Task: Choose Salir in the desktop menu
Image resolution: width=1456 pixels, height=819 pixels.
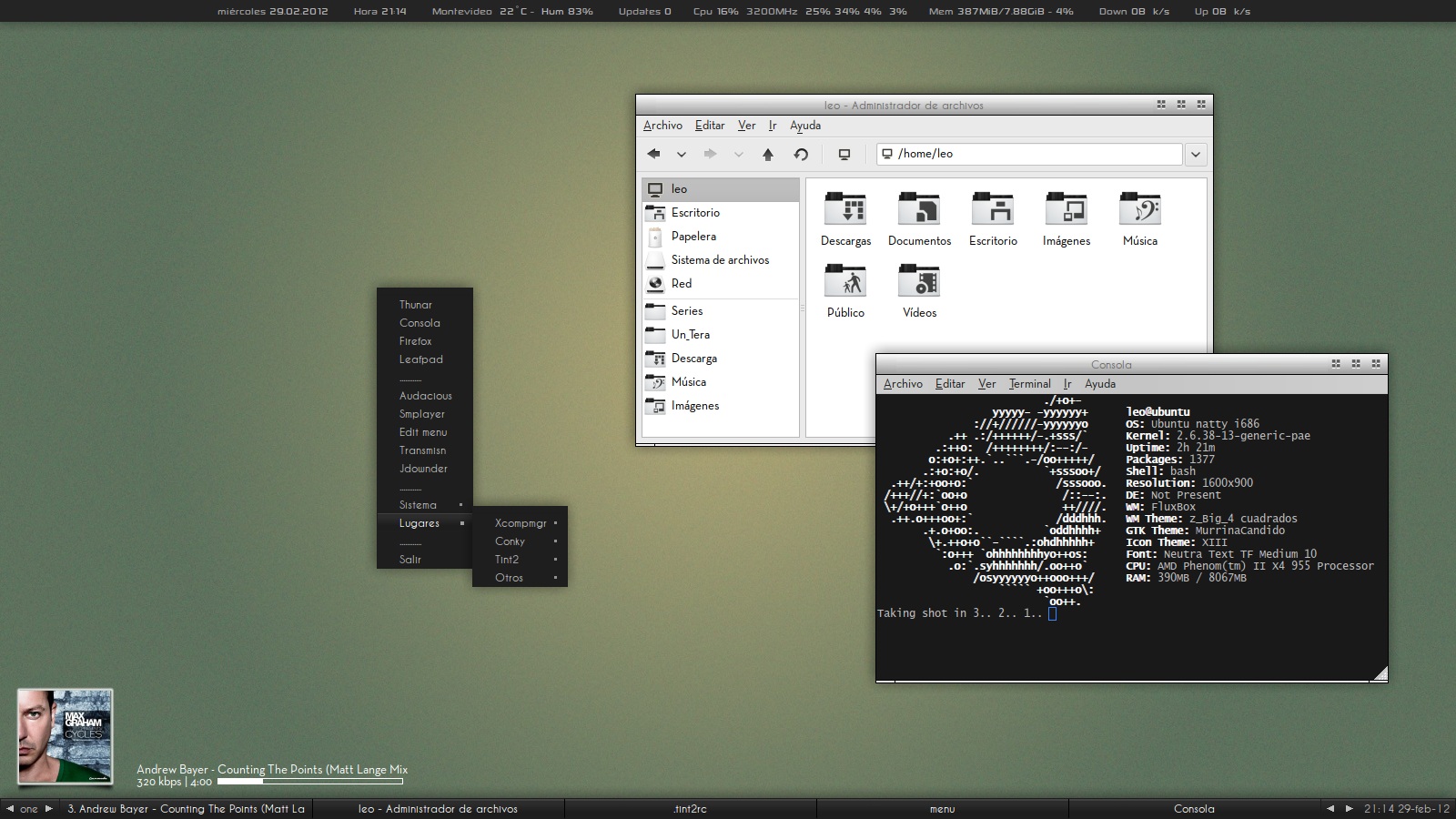Action: click(425, 560)
